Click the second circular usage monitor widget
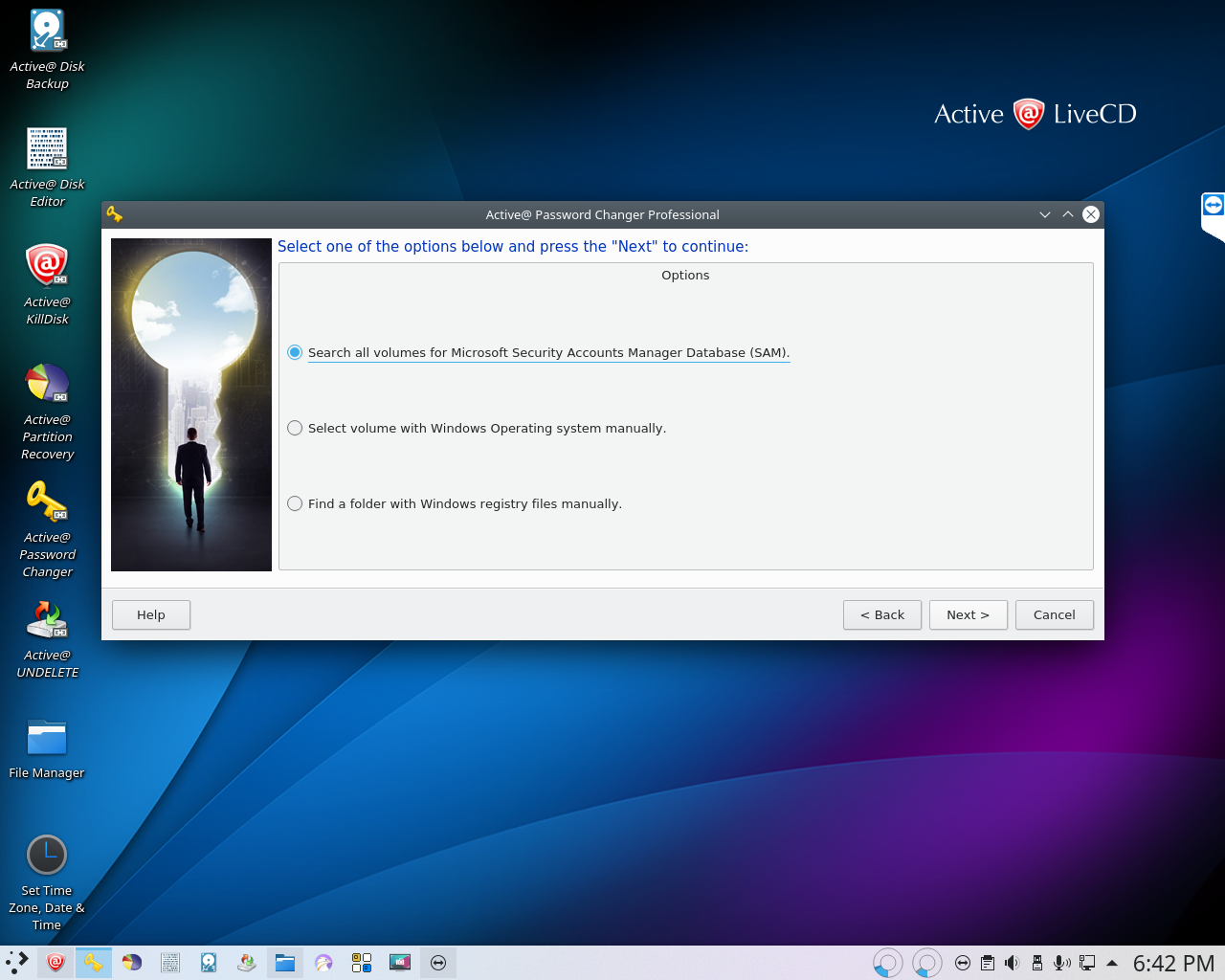The width and height of the screenshot is (1225, 980). pos(926,963)
